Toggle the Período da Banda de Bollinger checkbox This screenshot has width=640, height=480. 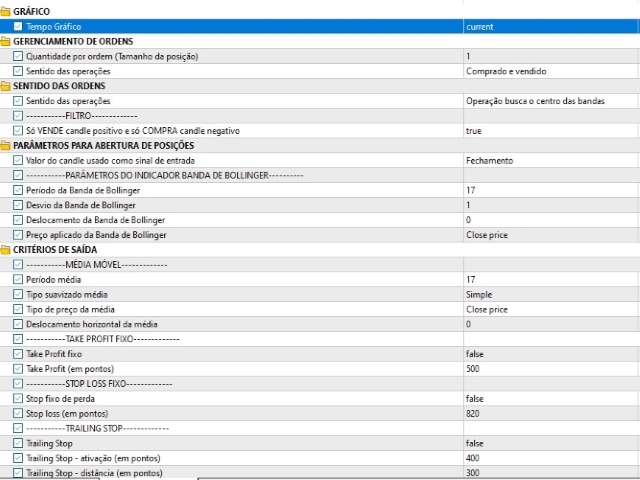[x=18, y=190]
